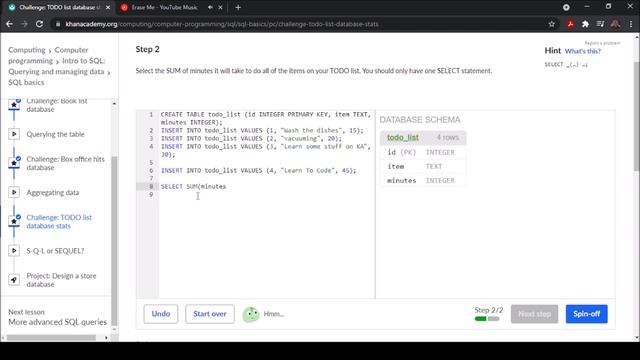Switch to the Erase Me YouTube Music tab

[x=164, y=7]
